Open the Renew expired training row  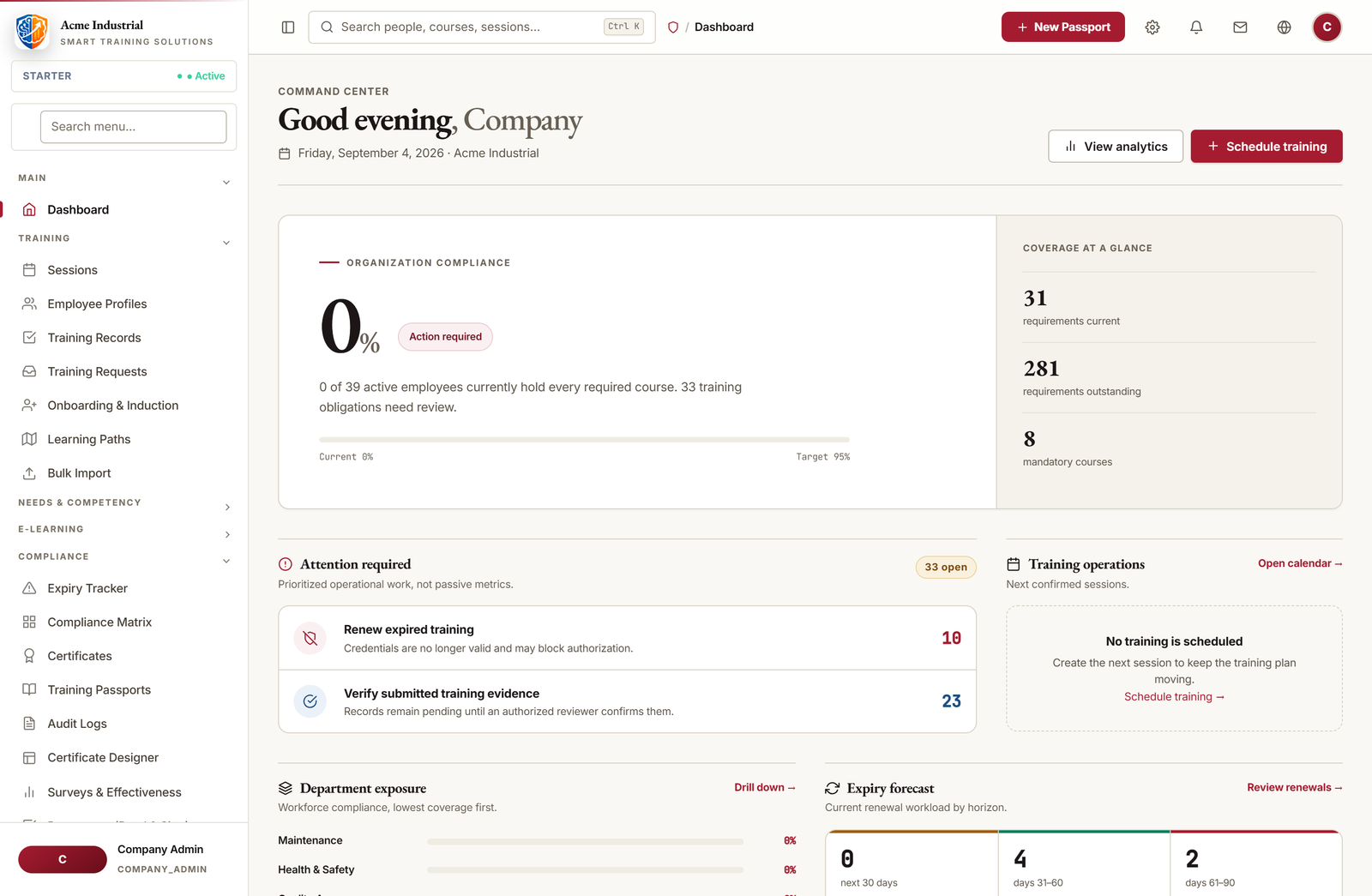point(627,638)
